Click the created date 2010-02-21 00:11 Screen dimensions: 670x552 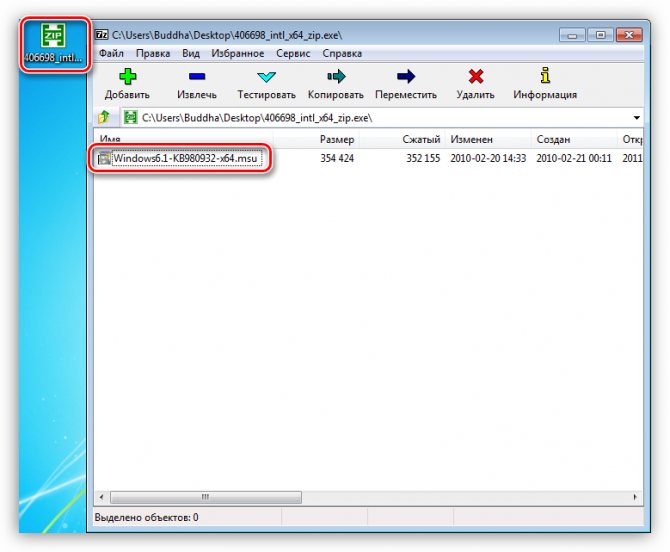574,159
